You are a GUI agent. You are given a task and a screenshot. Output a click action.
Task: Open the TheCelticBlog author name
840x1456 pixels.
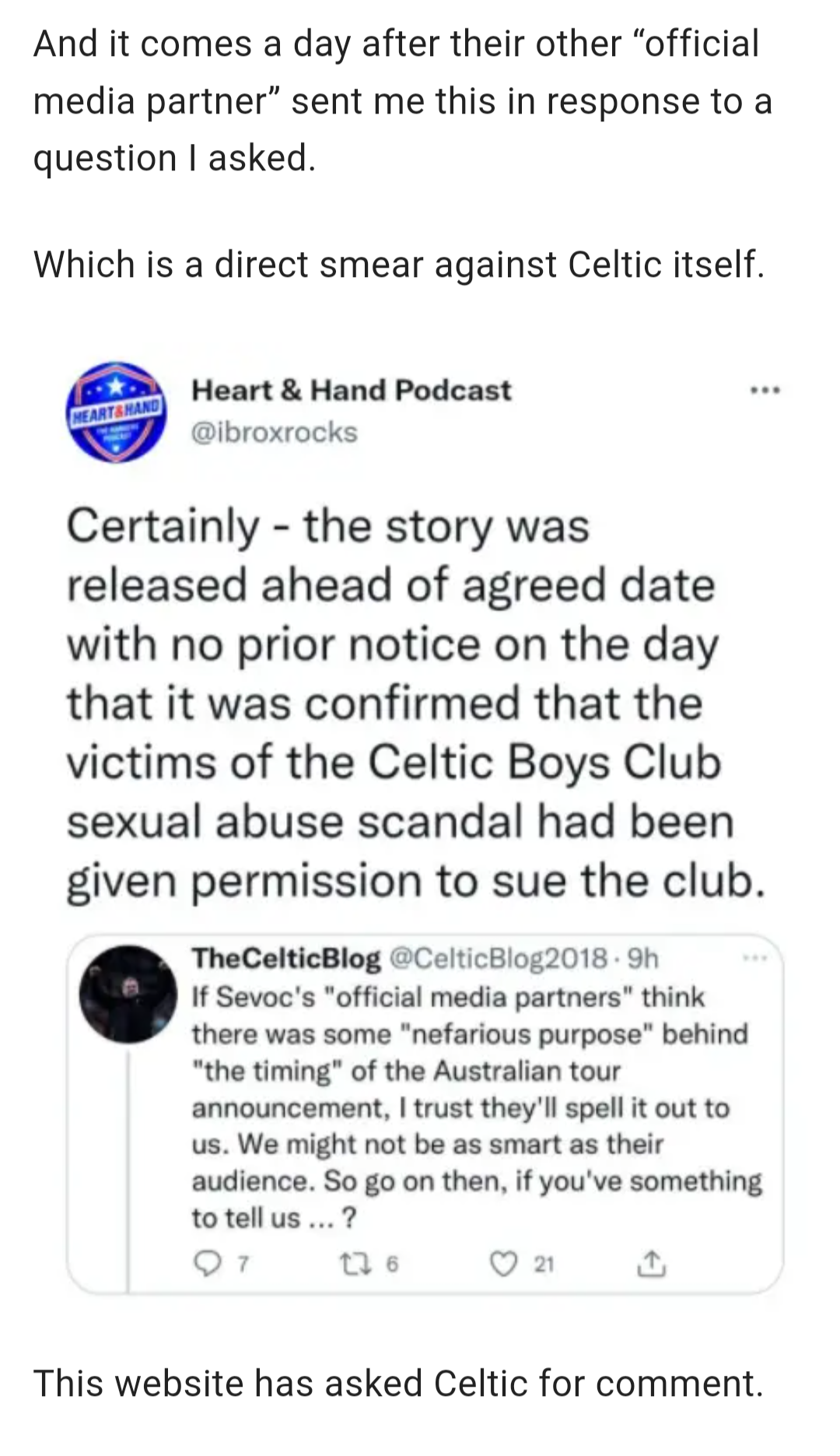[x=286, y=958]
